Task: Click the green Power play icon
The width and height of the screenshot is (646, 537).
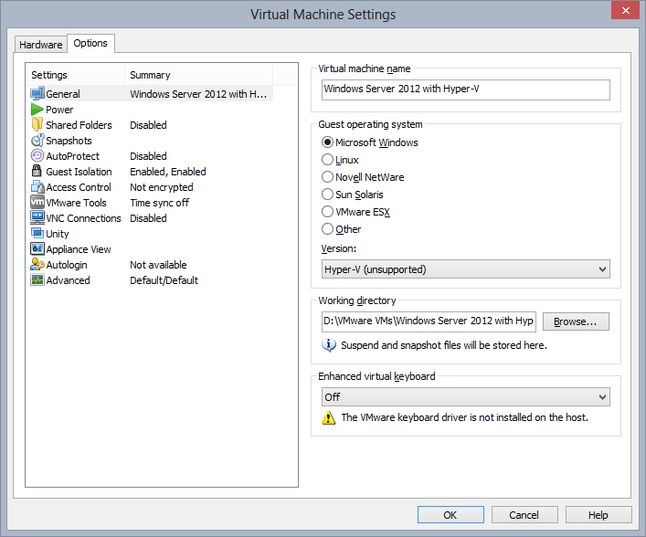Action: (x=37, y=109)
